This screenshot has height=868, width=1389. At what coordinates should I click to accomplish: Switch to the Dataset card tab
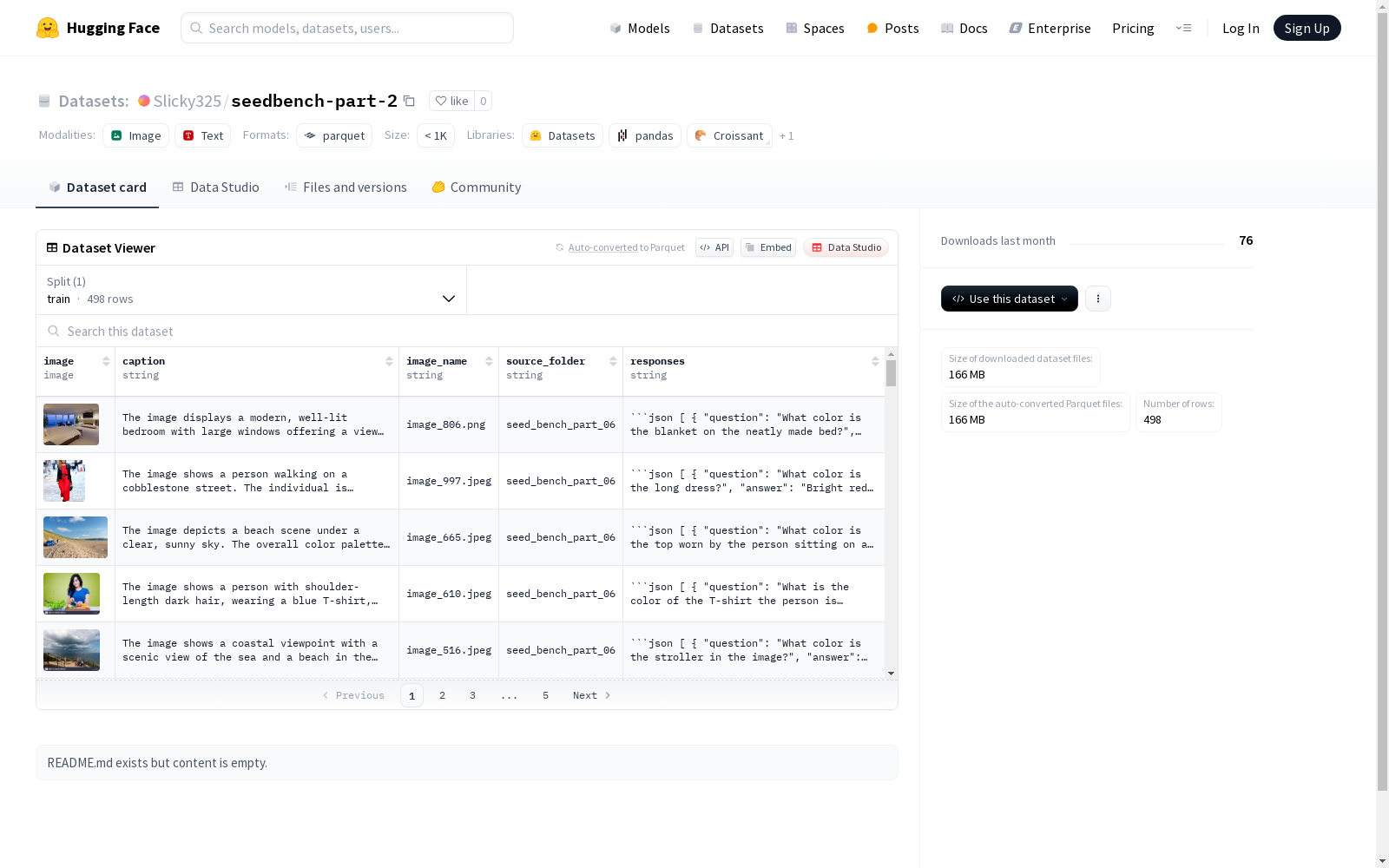click(x=97, y=187)
